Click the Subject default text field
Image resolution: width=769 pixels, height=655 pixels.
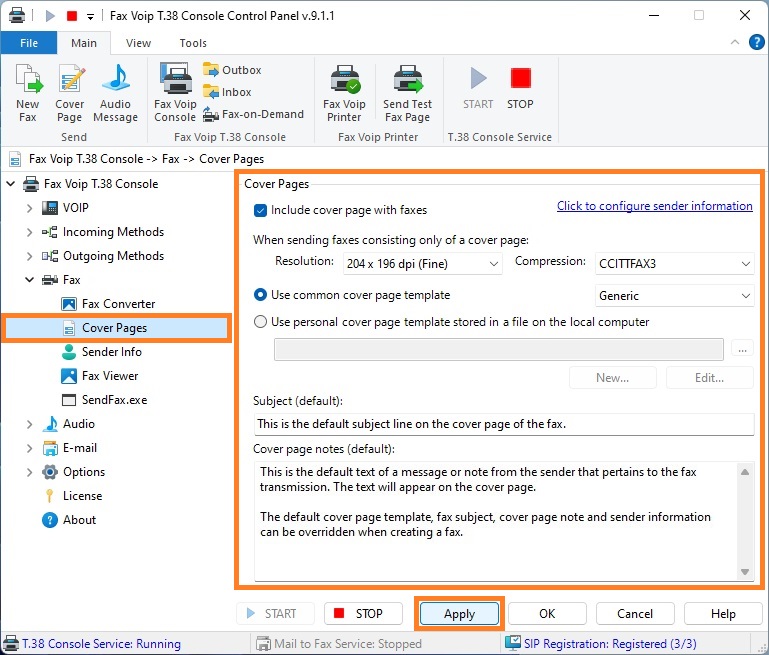(504, 424)
